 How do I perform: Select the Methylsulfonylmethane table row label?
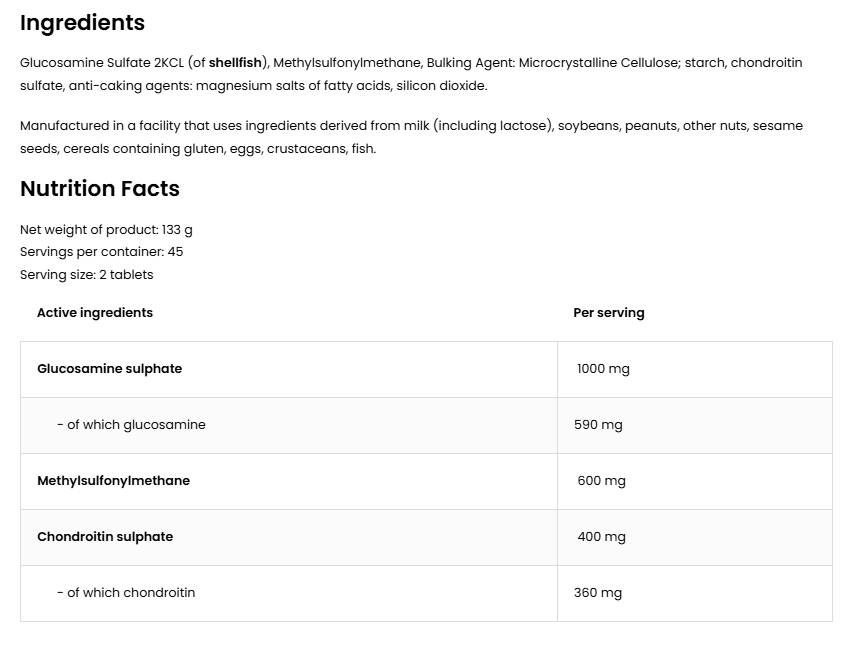point(113,481)
